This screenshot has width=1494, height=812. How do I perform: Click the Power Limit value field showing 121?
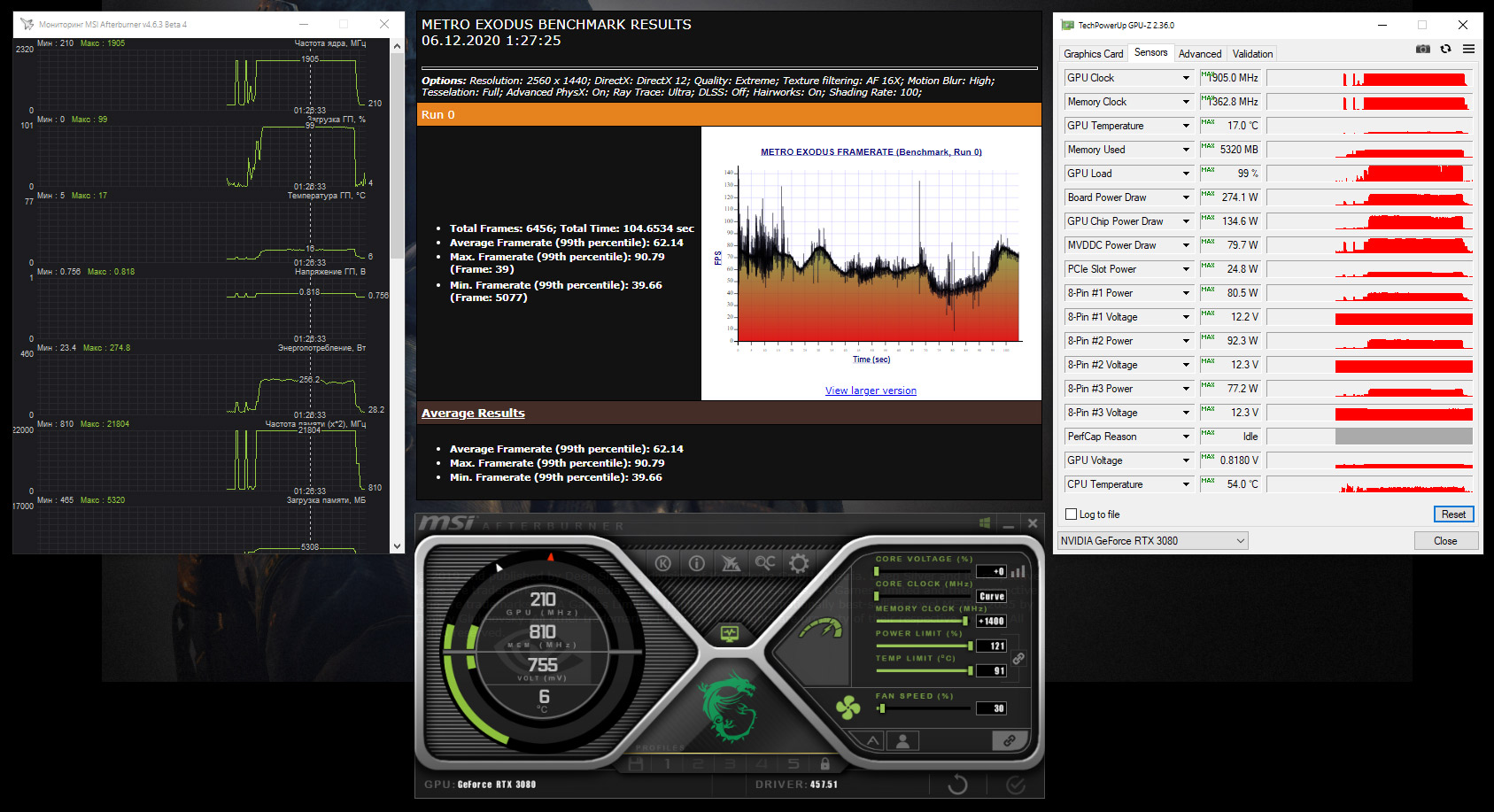click(x=992, y=646)
